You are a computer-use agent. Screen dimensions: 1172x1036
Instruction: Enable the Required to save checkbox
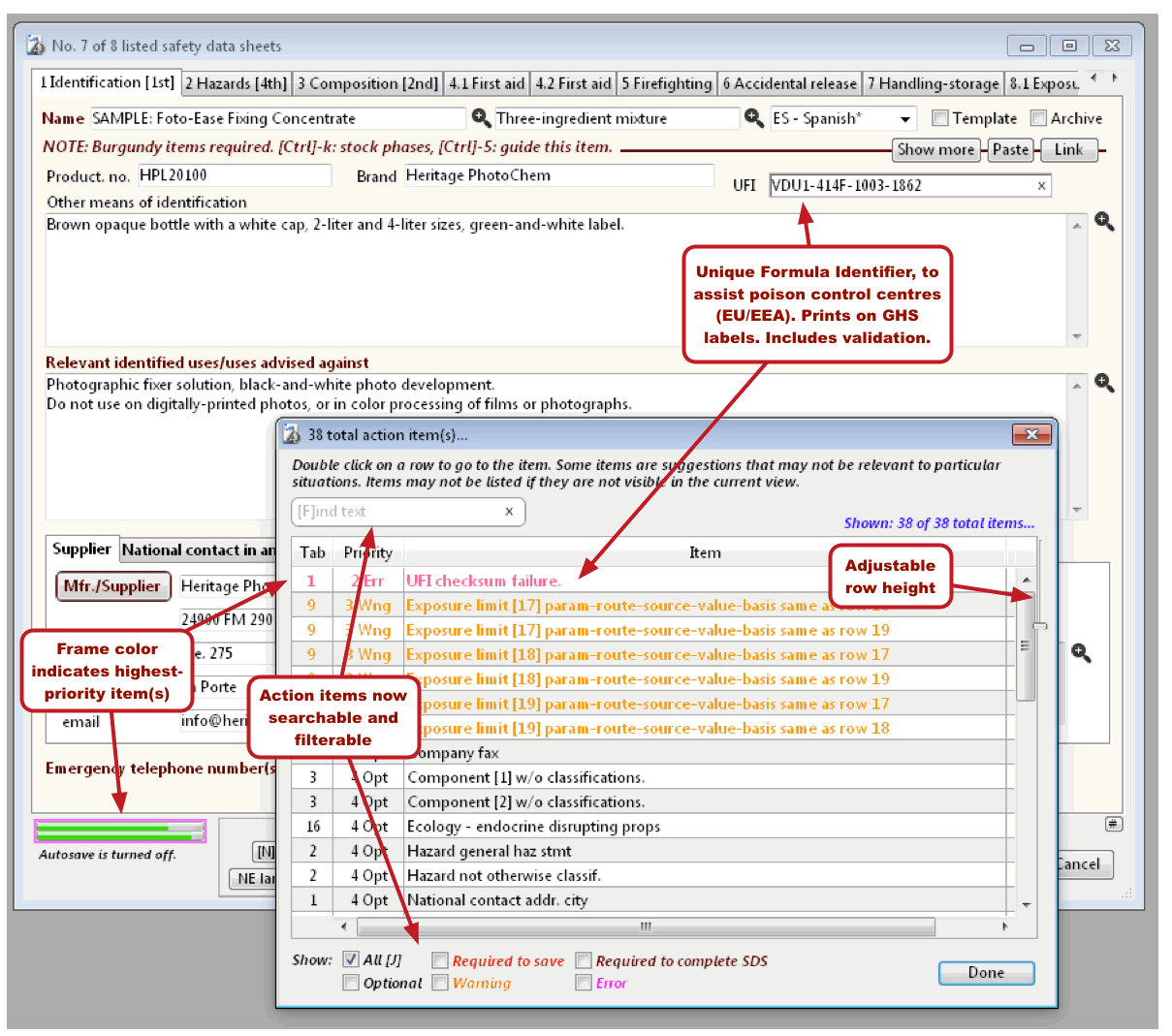coord(440,960)
